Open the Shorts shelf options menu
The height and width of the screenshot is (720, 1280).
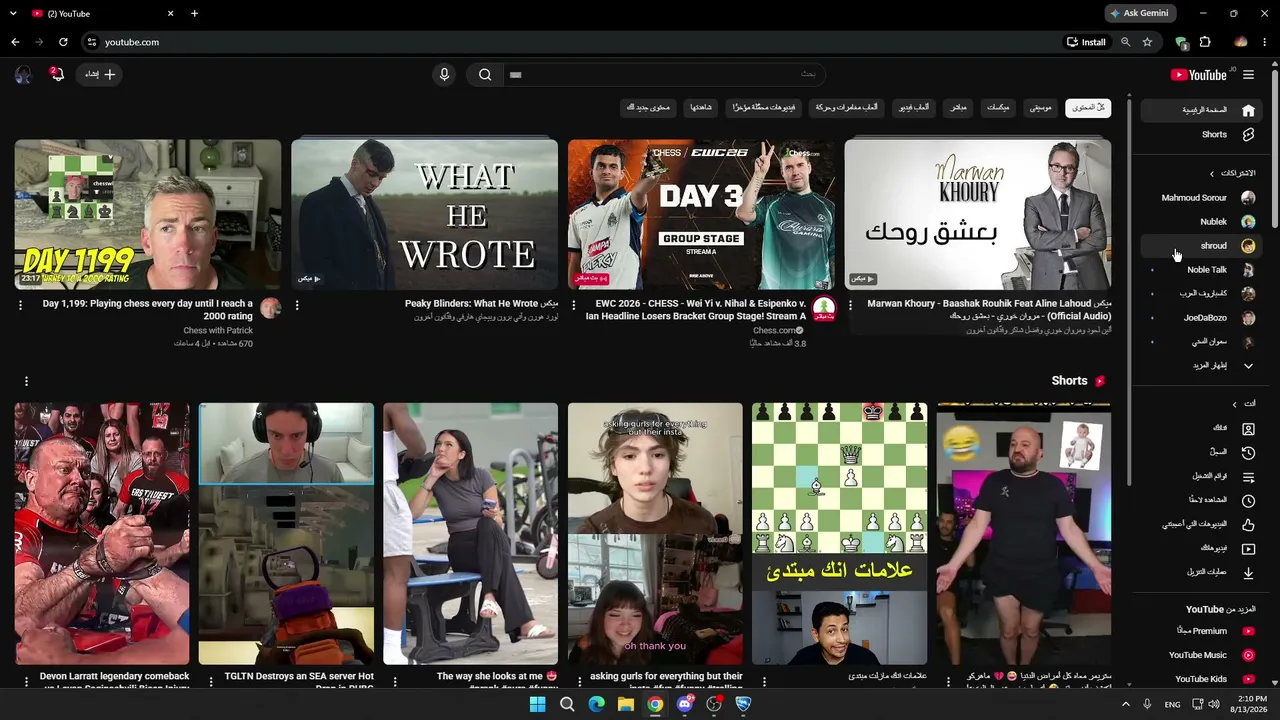pos(26,381)
